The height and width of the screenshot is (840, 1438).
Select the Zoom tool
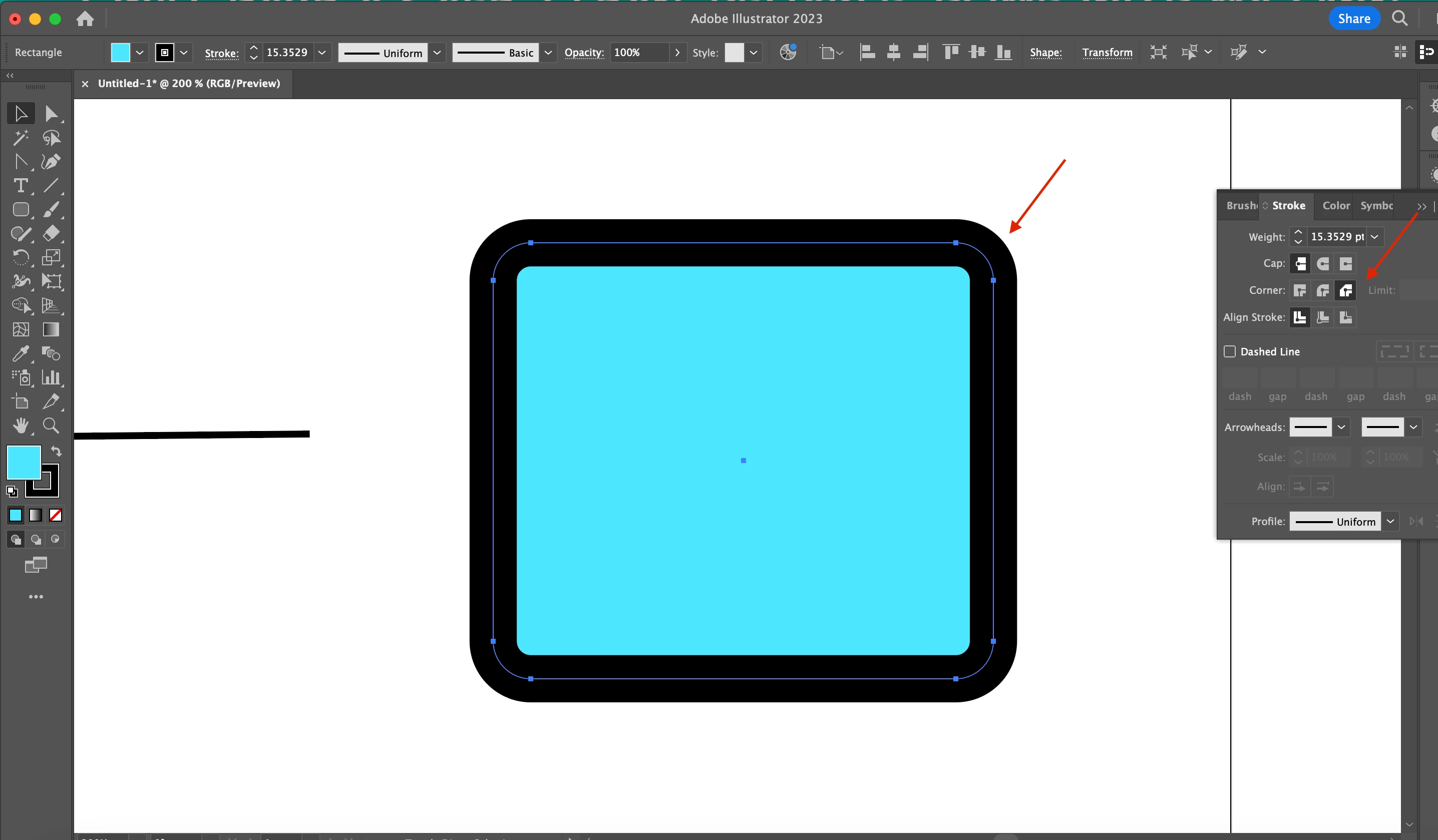(x=51, y=426)
